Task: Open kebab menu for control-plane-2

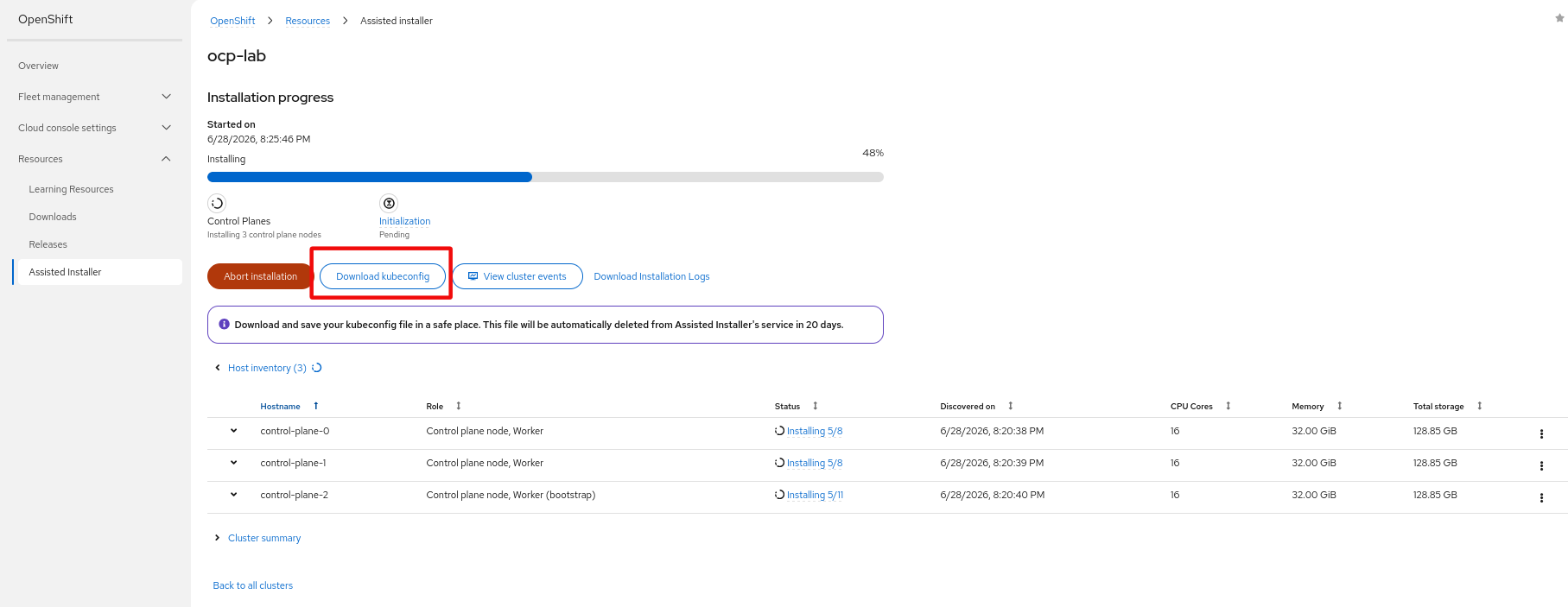Action: coord(1541,498)
